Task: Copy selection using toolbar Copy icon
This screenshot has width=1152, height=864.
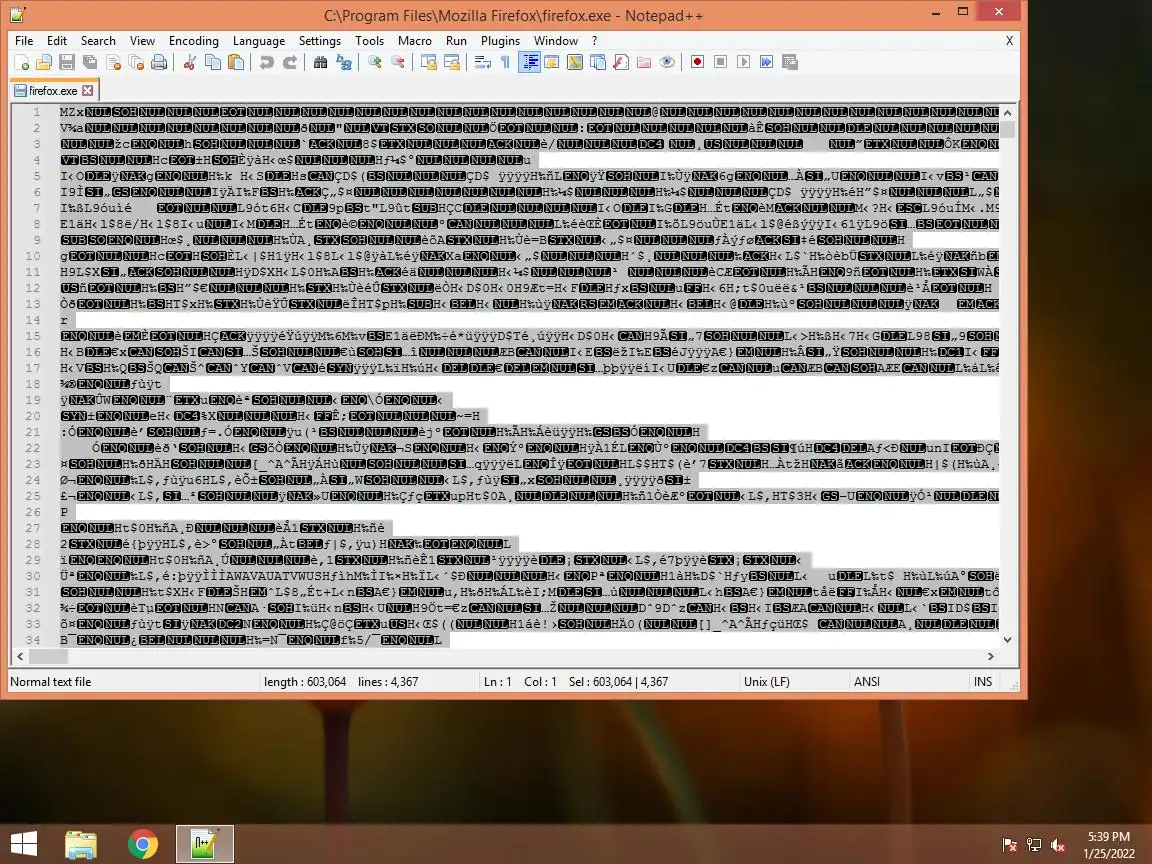Action: click(212, 62)
